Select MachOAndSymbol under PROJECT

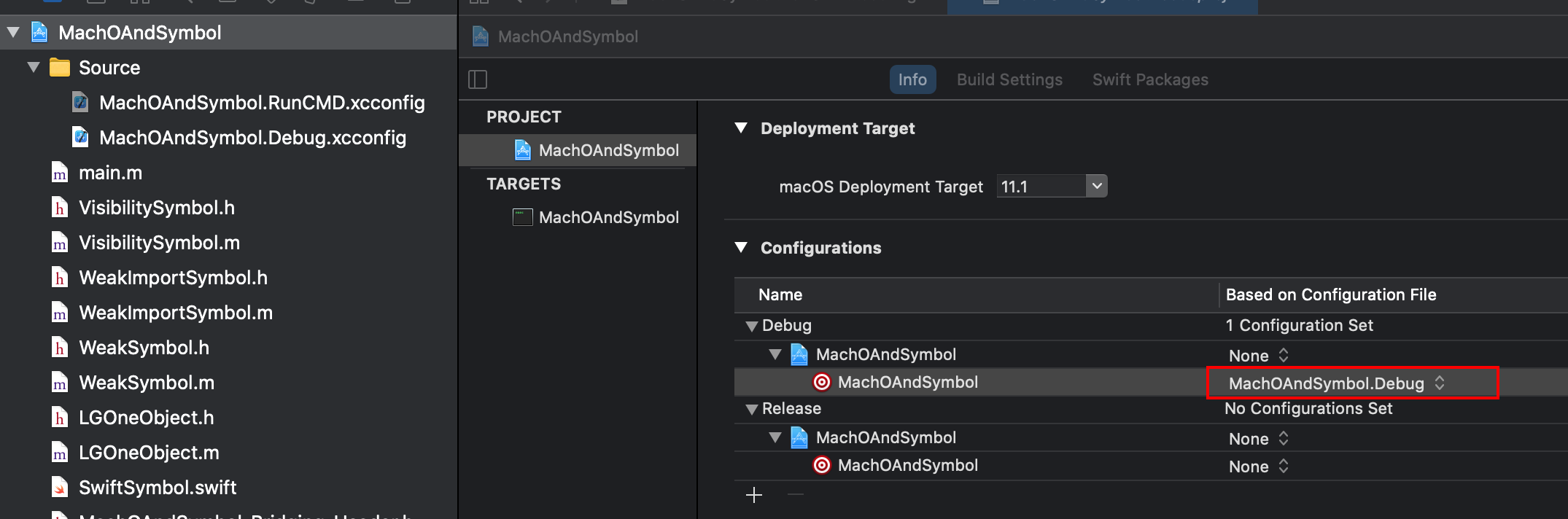click(578, 150)
